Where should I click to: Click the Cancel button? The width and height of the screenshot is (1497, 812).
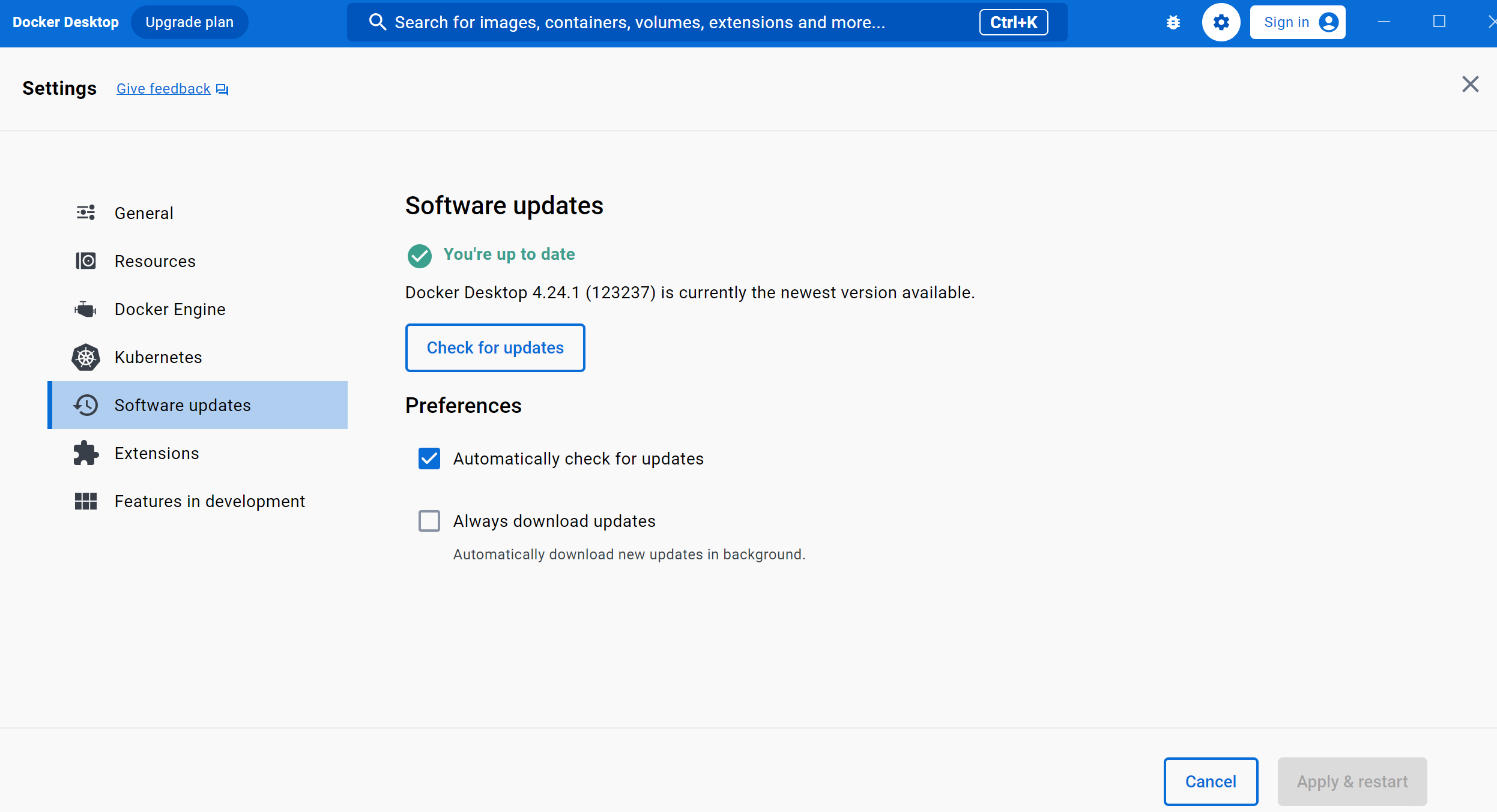[1210, 781]
